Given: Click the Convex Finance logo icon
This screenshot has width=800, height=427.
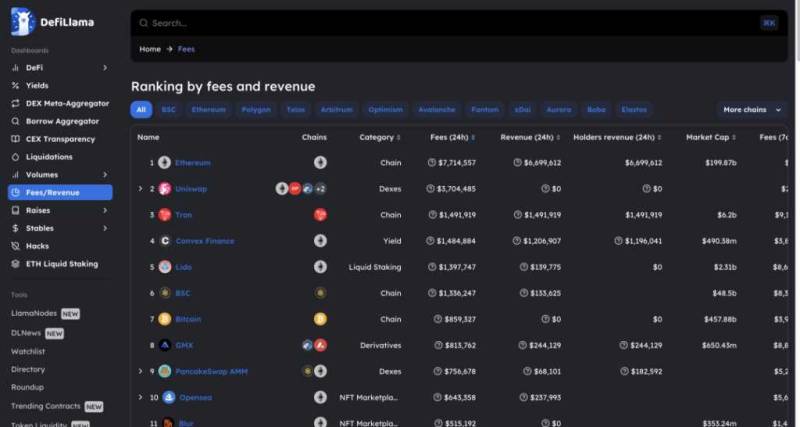Looking at the screenshot, I should 164,241.
